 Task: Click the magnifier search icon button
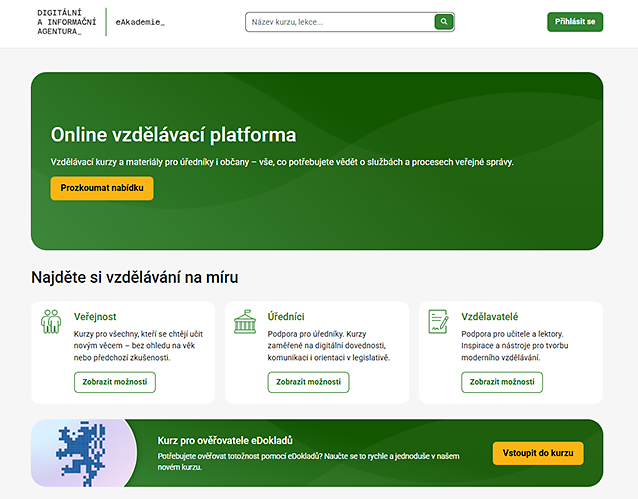(x=443, y=21)
